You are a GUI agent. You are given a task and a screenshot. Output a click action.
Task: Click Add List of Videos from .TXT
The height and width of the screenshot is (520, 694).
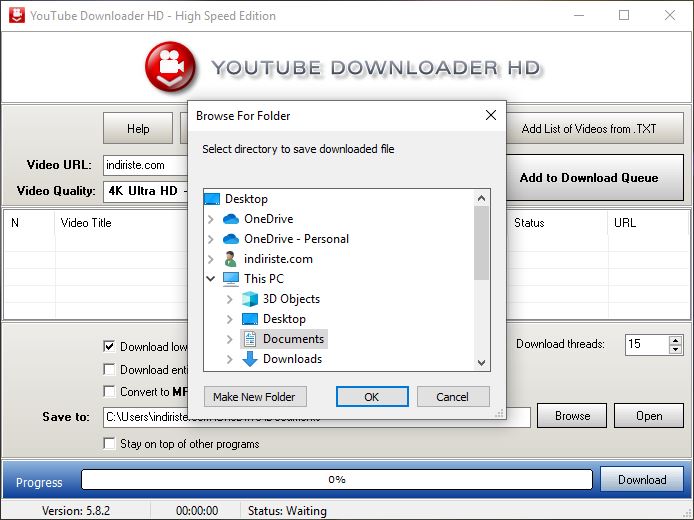595,128
